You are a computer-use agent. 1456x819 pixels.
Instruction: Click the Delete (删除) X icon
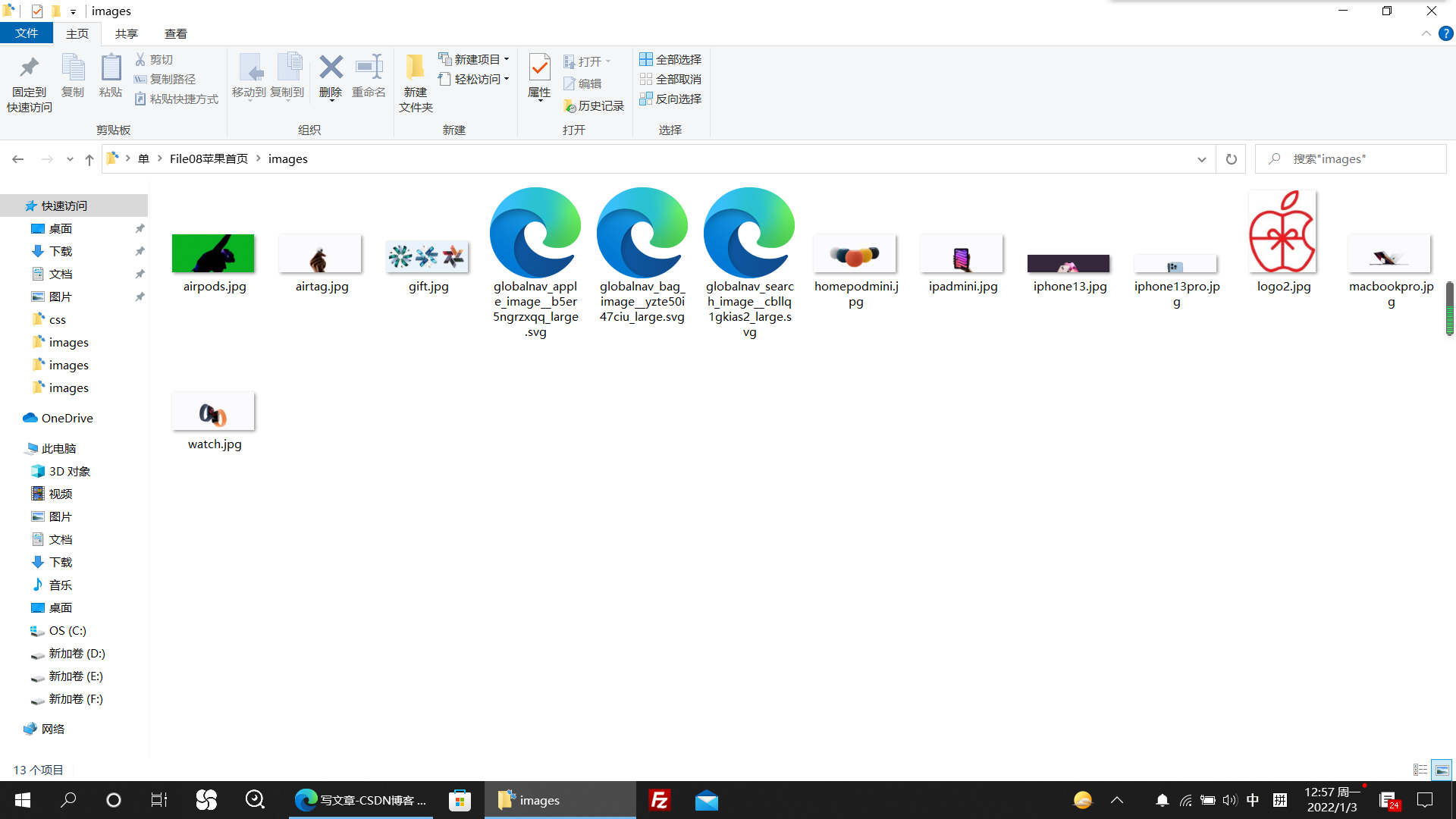(x=331, y=67)
